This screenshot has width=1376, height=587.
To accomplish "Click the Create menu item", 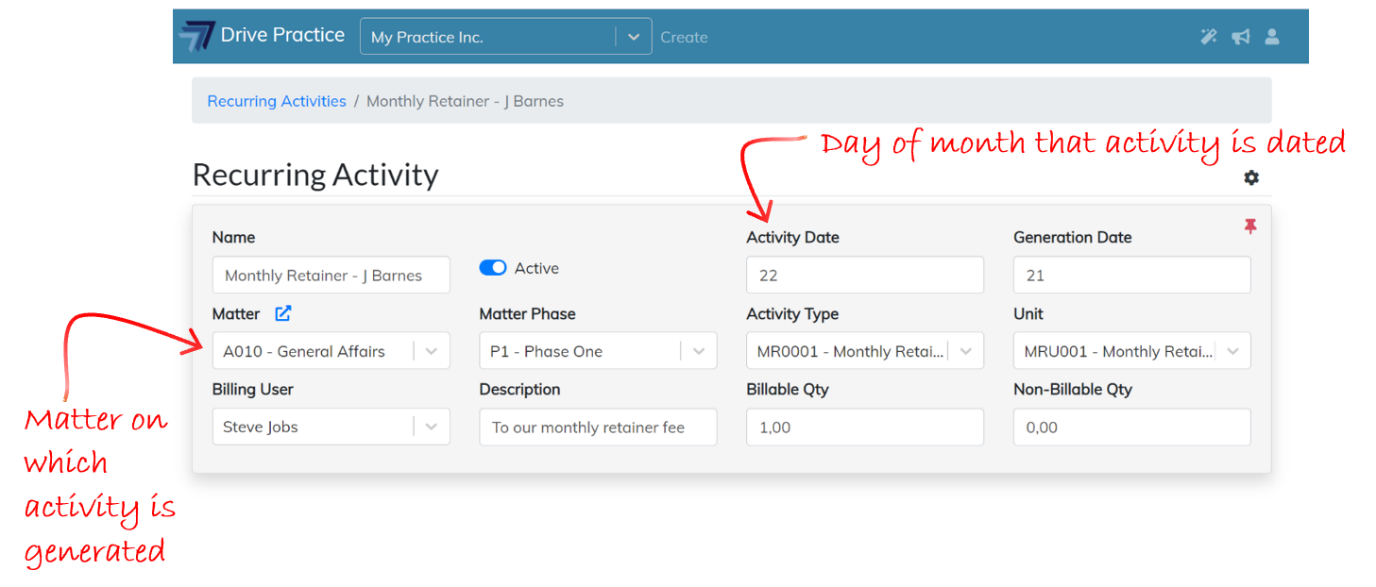I will [684, 37].
